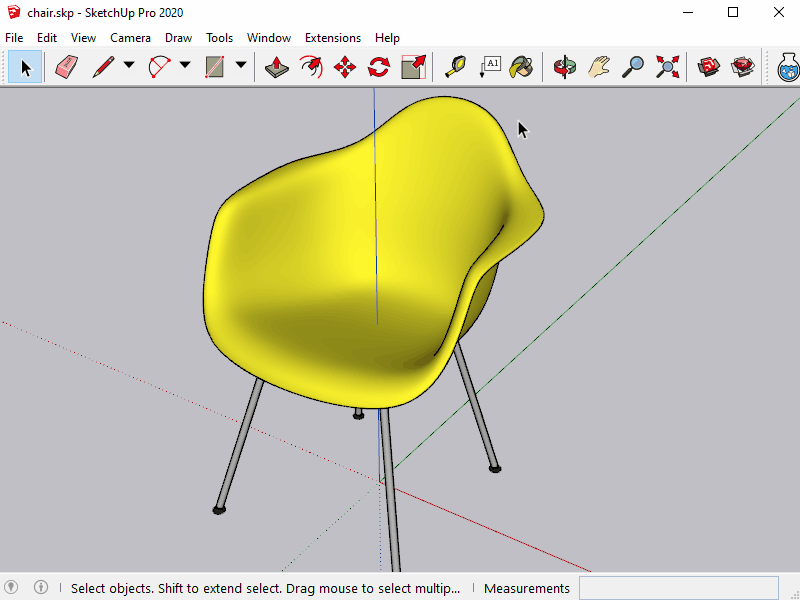Choose the Move tool

coord(345,67)
